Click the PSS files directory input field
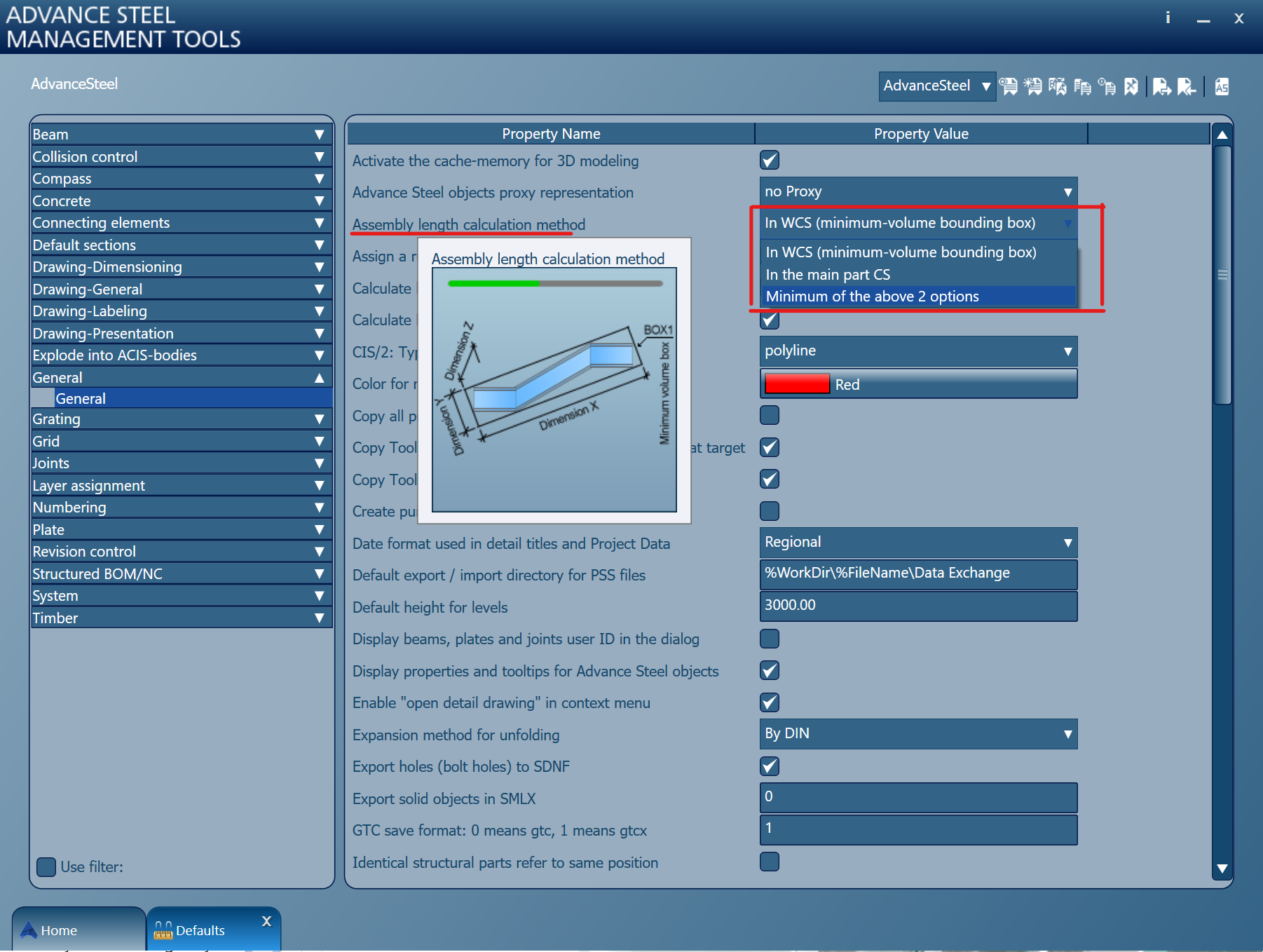The width and height of the screenshot is (1263, 952). coord(918,574)
